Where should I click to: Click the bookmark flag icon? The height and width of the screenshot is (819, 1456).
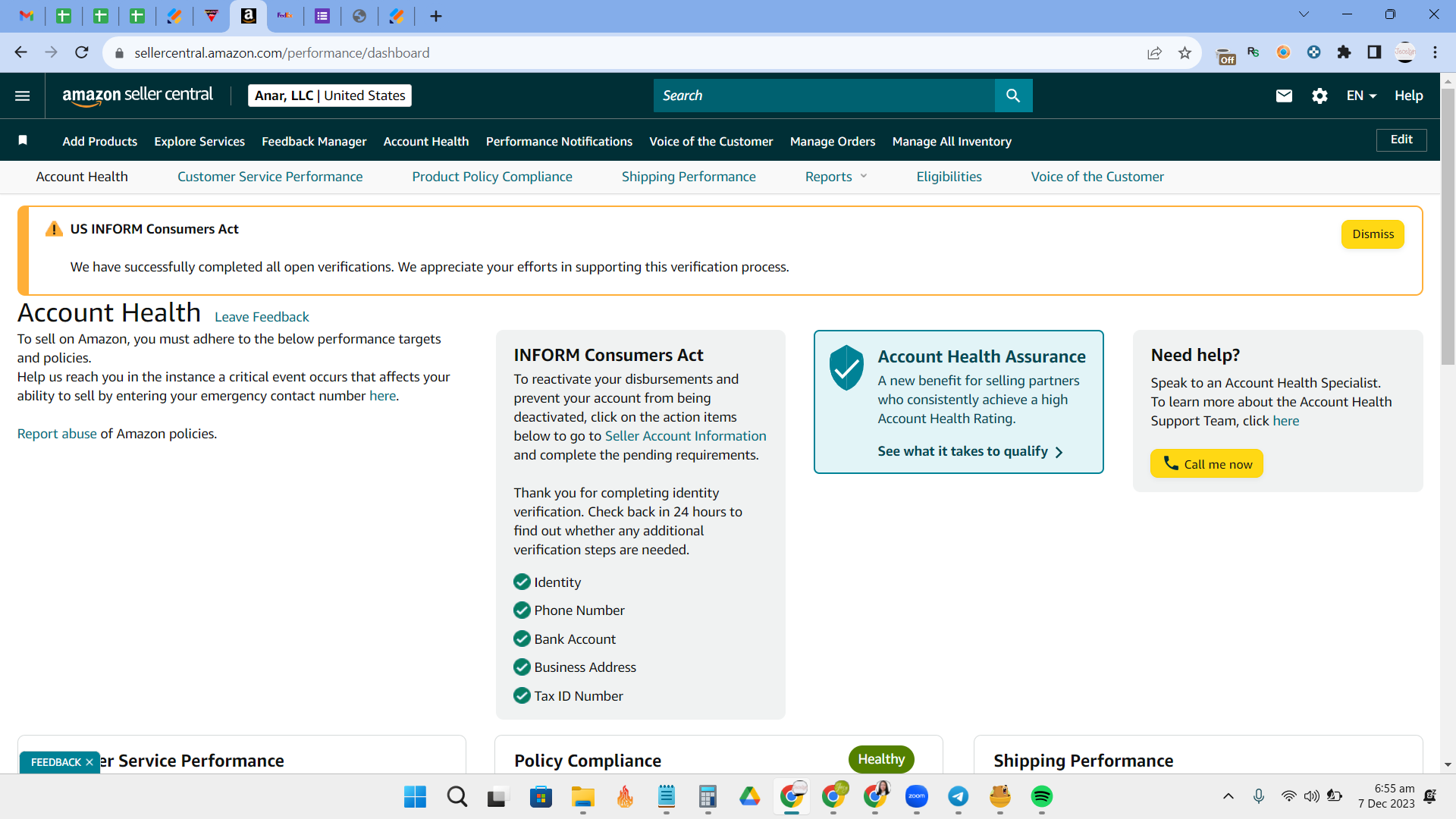(23, 140)
